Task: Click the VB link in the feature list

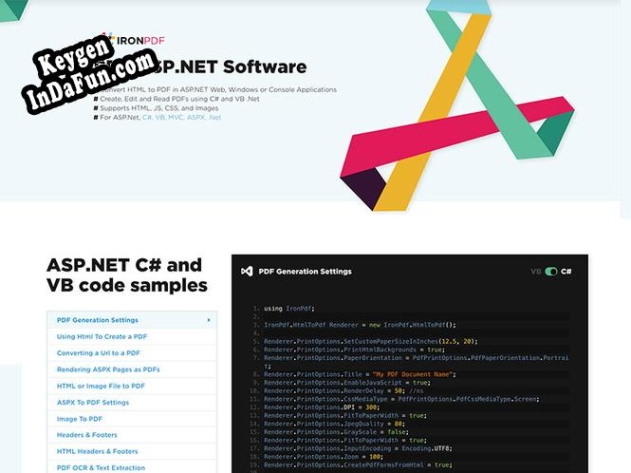Action: (160, 118)
